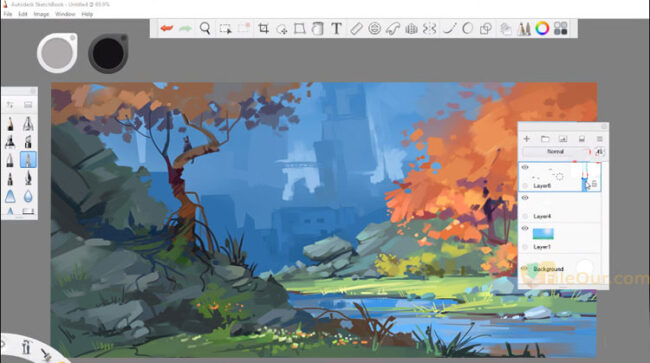
Task: Hide Layer6 using its eye icon
Action: (x=525, y=167)
